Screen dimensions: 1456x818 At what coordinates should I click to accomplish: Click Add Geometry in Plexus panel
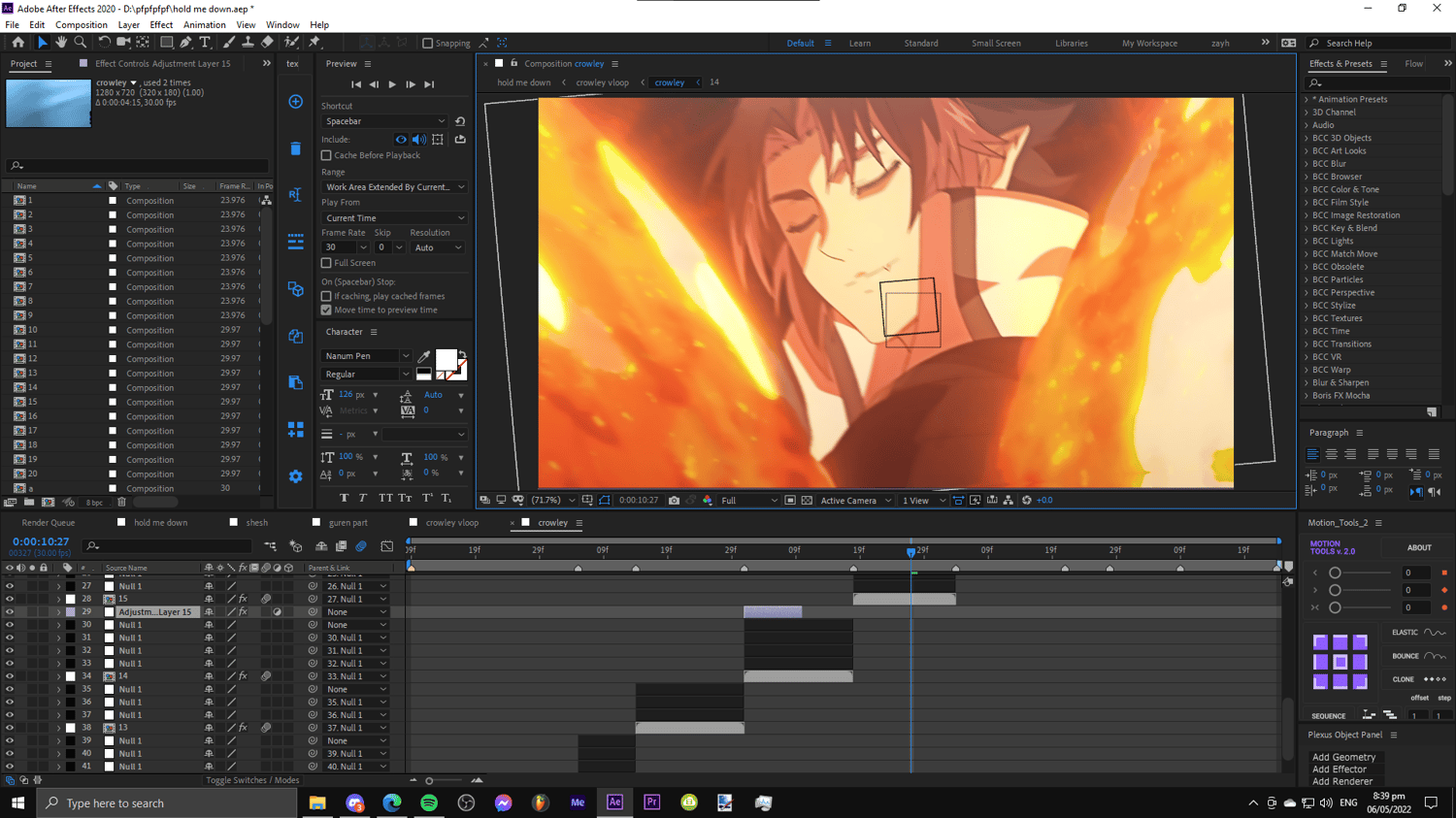click(x=1343, y=758)
